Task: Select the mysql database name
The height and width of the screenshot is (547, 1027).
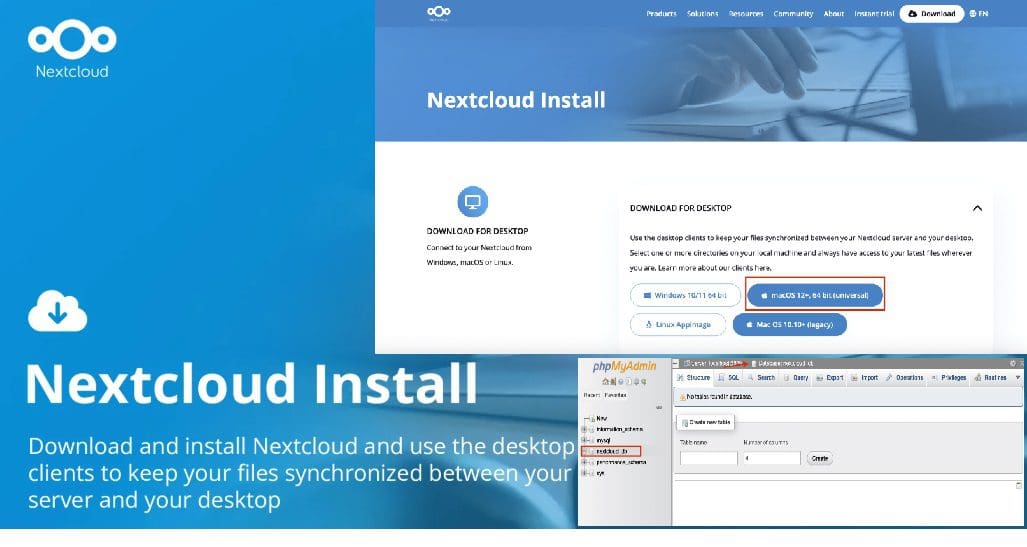Action: click(x=603, y=440)
